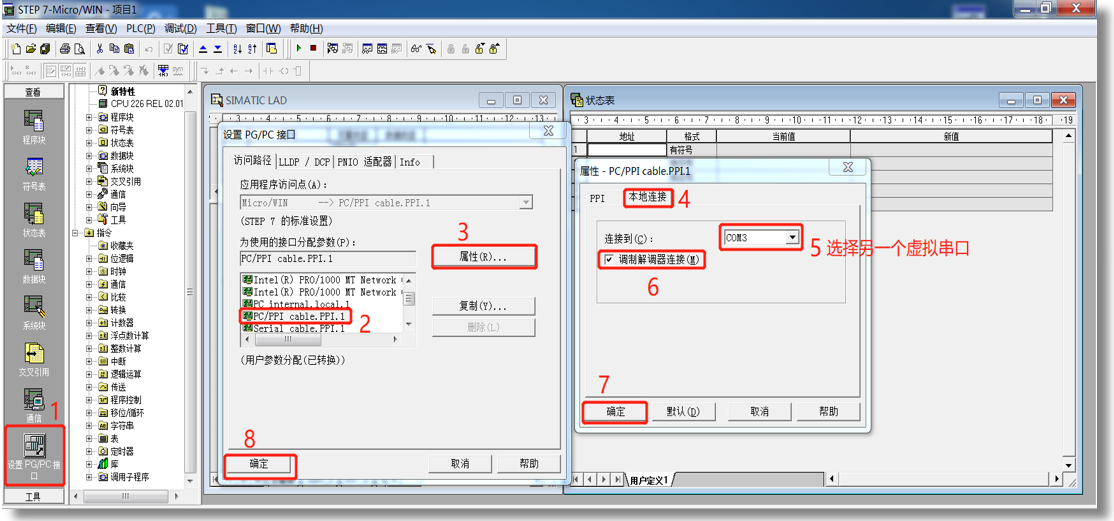Click the 查看 header in navigation bar
The image size is (1114, 521).
pos(33,92)
